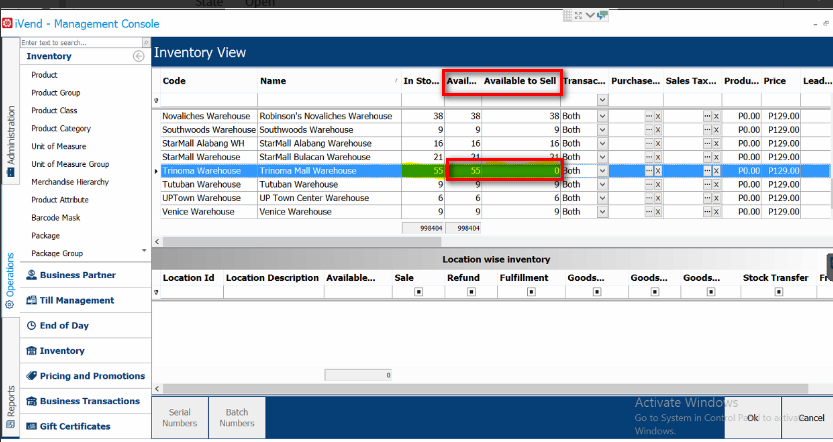The image size is (833, 442).
Task: Open Transaction dropdown for StarMall Alabang WH
Action: pyautogui.click(x=602, y=143)
